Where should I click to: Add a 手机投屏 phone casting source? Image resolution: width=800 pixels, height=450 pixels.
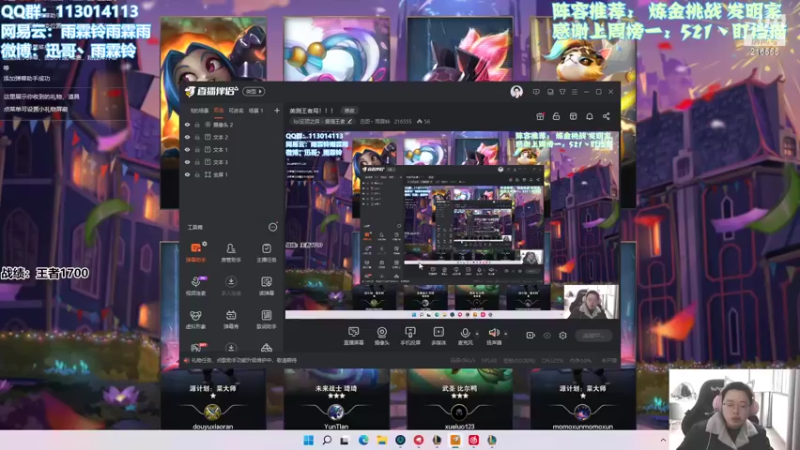[410, 336]
